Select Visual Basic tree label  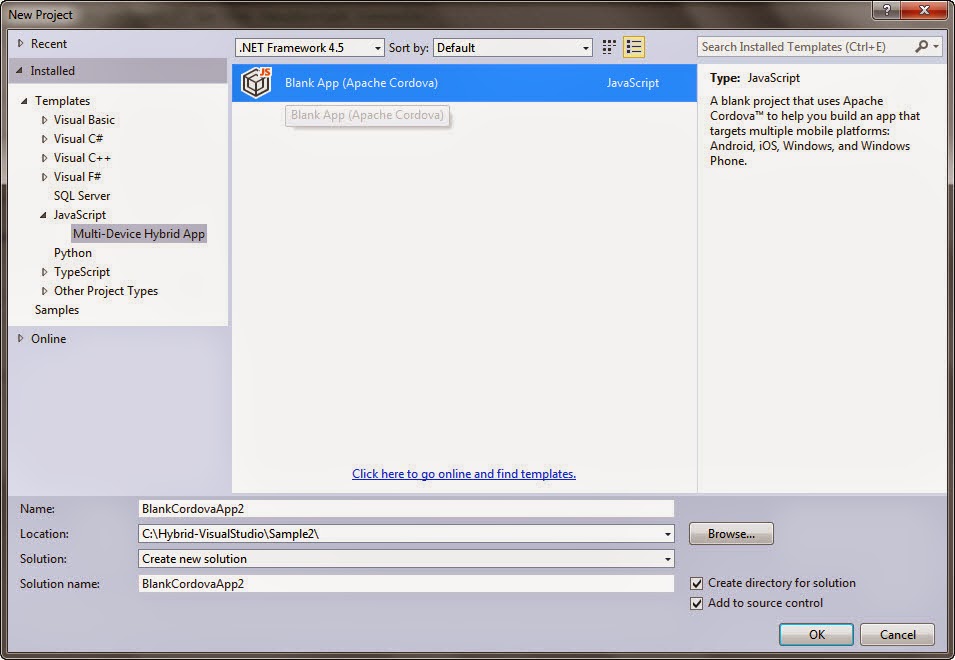[84, 120]
